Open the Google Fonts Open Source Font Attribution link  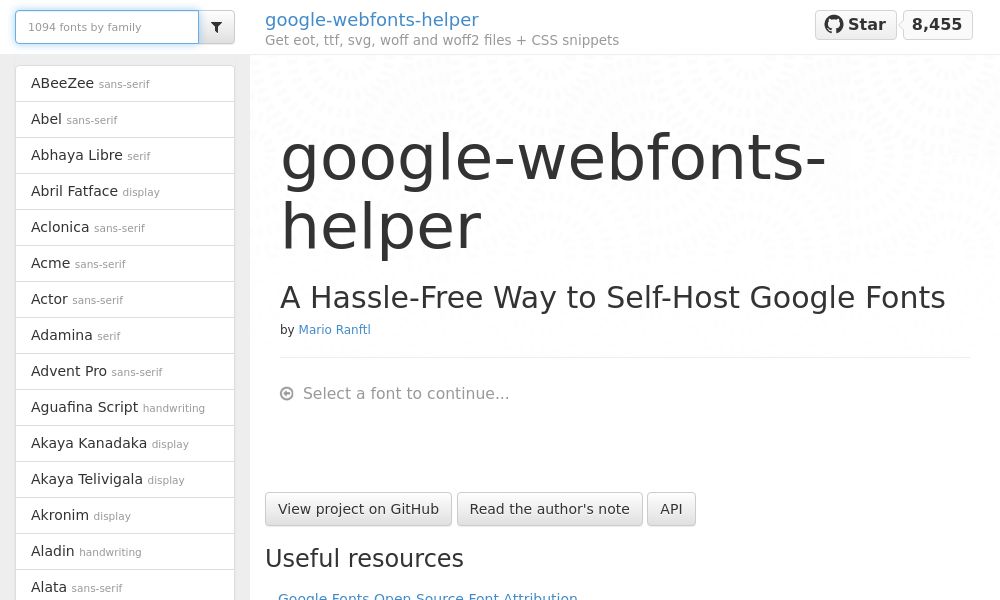(x=428, y=595)
